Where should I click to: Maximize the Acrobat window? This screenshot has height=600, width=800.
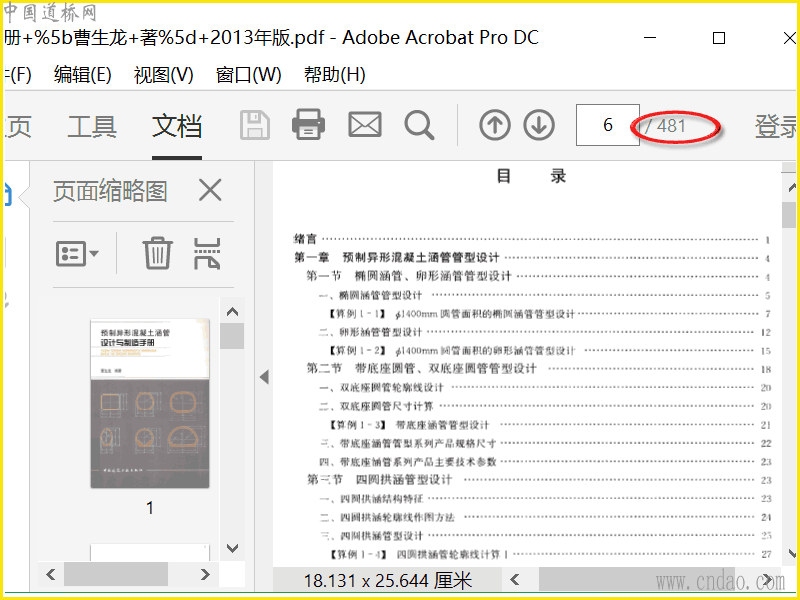coord(719,38)
